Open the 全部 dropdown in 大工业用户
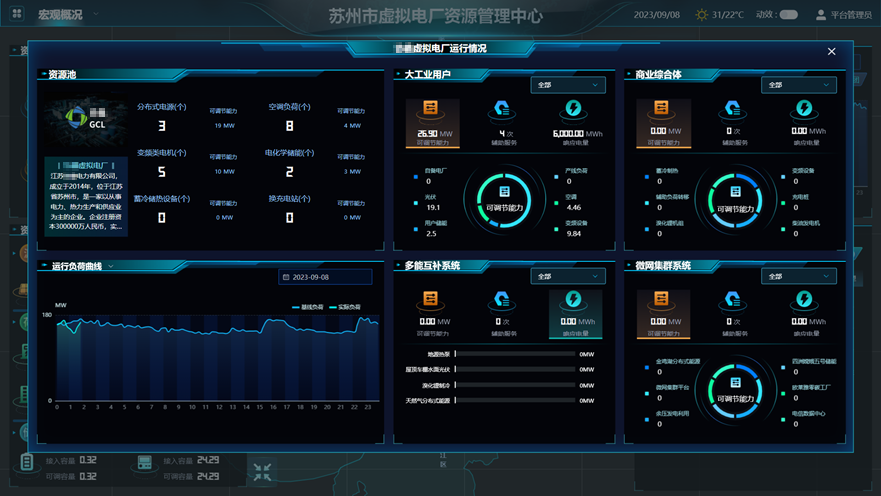 click(x=567, y=85)
